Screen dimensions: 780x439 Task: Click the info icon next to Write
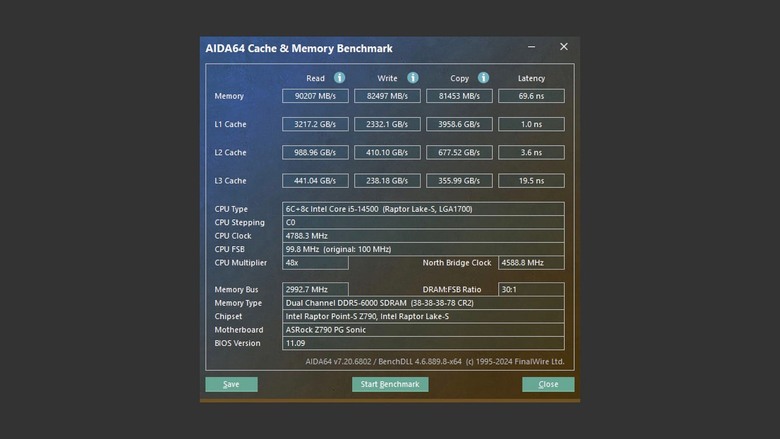coord(413,78)
